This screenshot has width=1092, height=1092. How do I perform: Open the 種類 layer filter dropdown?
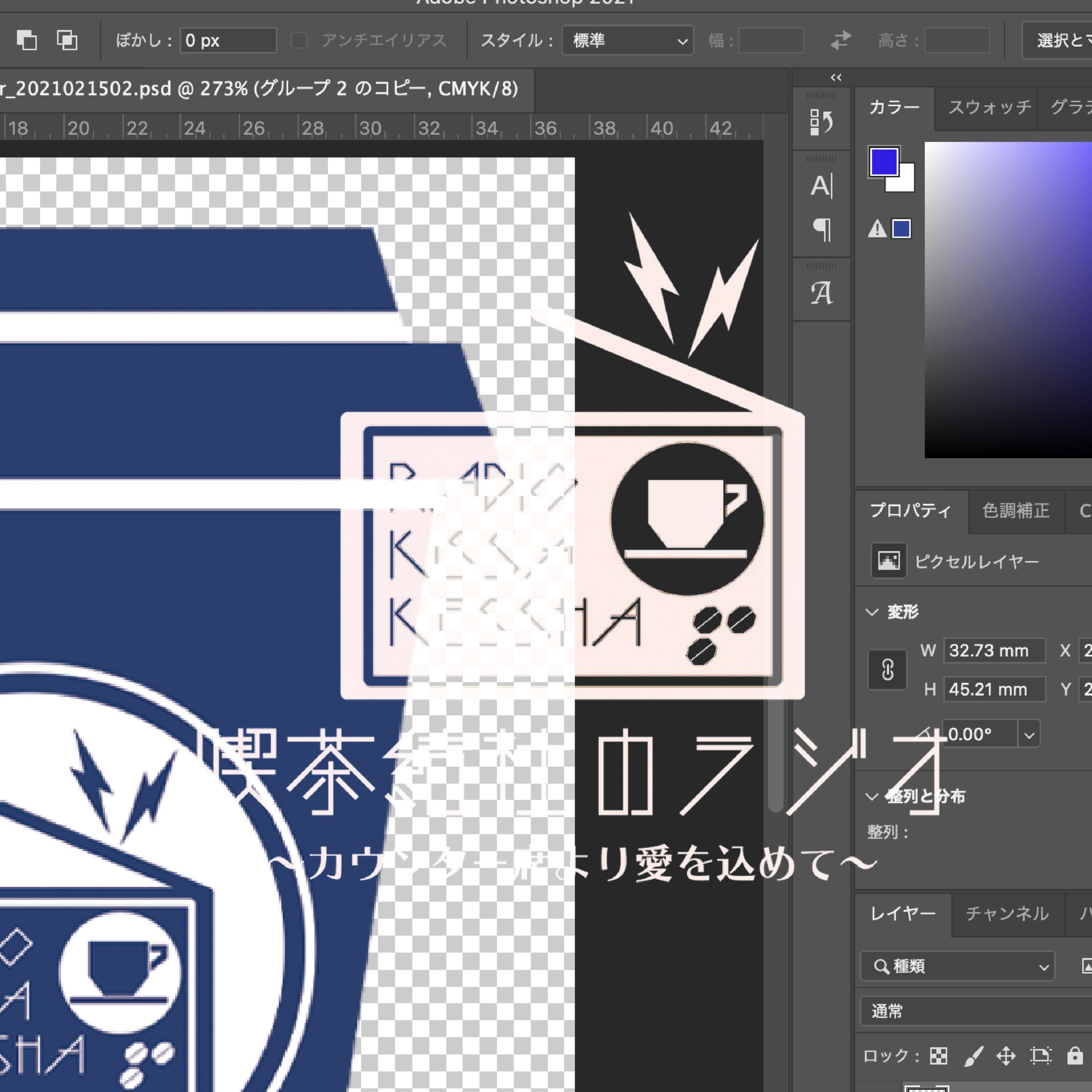[957, 966]
